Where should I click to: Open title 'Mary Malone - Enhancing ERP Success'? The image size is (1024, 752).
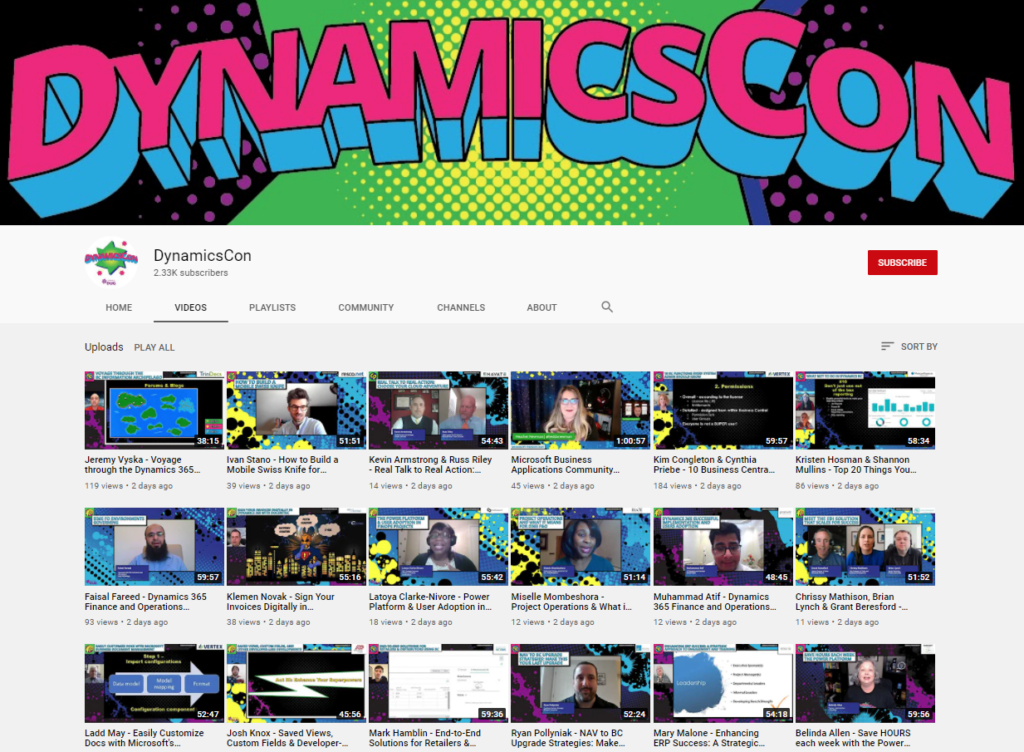(x=709, y=738)
